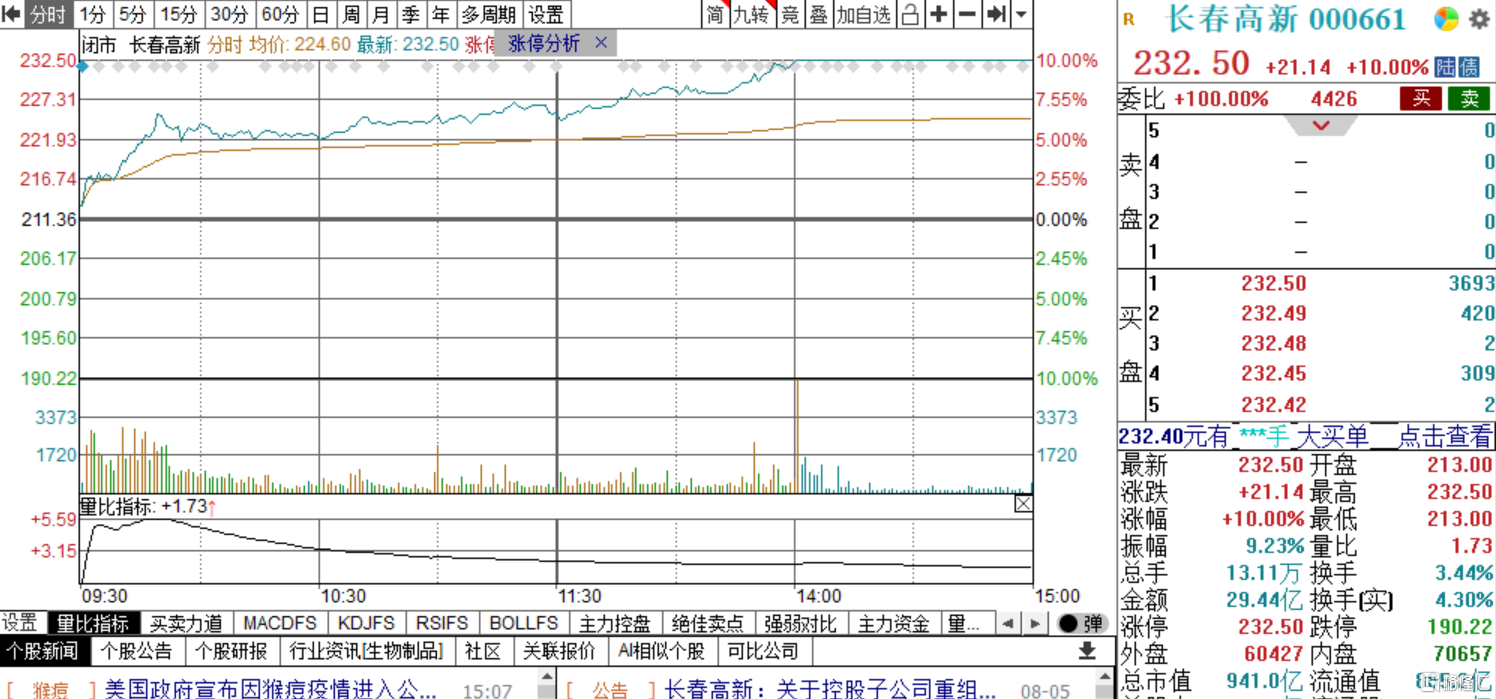Open the indicator bar 设置 settings
Screen dimensions: 1496x699
click(x=19, y=623)
